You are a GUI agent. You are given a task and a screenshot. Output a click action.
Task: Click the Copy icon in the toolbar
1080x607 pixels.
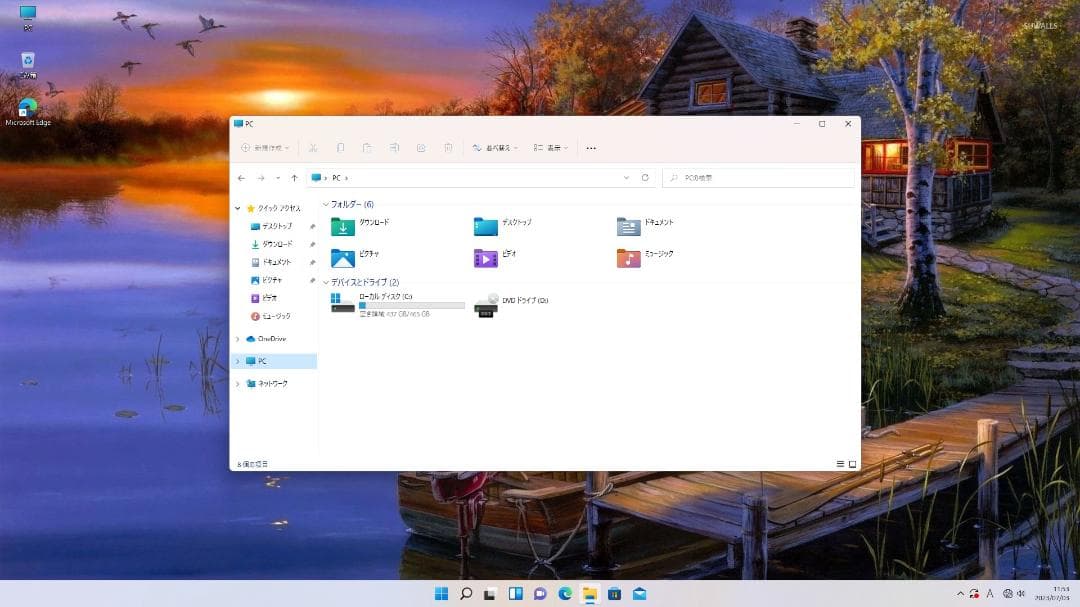pos(340,147)
